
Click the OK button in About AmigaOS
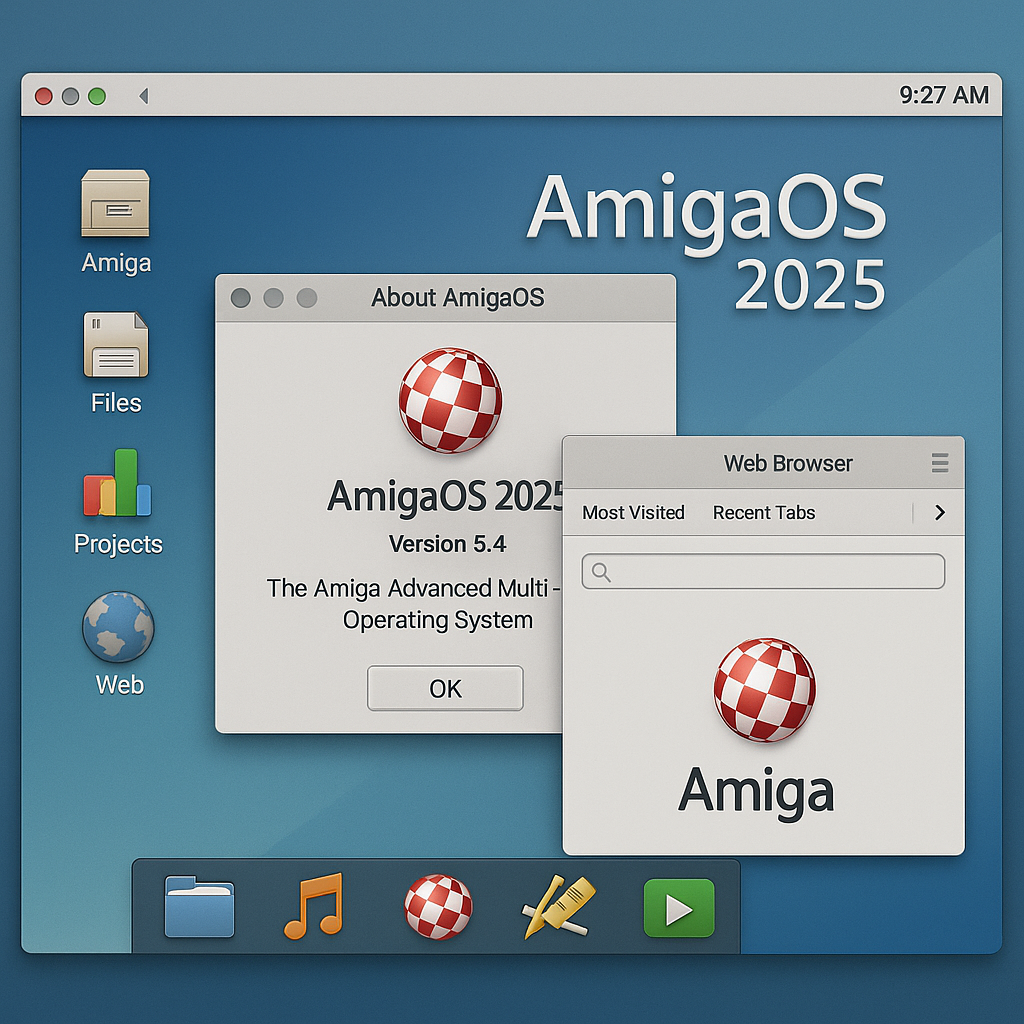(x=445, y=688)
